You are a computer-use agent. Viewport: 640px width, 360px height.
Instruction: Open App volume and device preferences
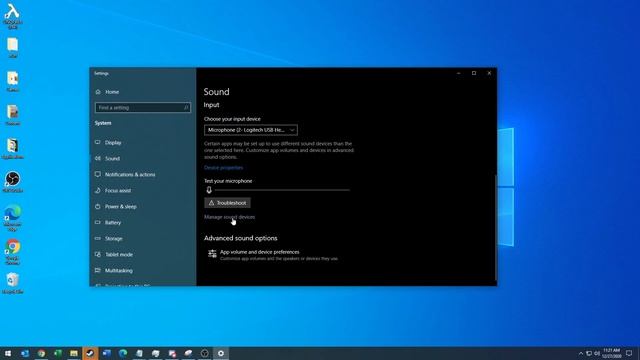273,255
